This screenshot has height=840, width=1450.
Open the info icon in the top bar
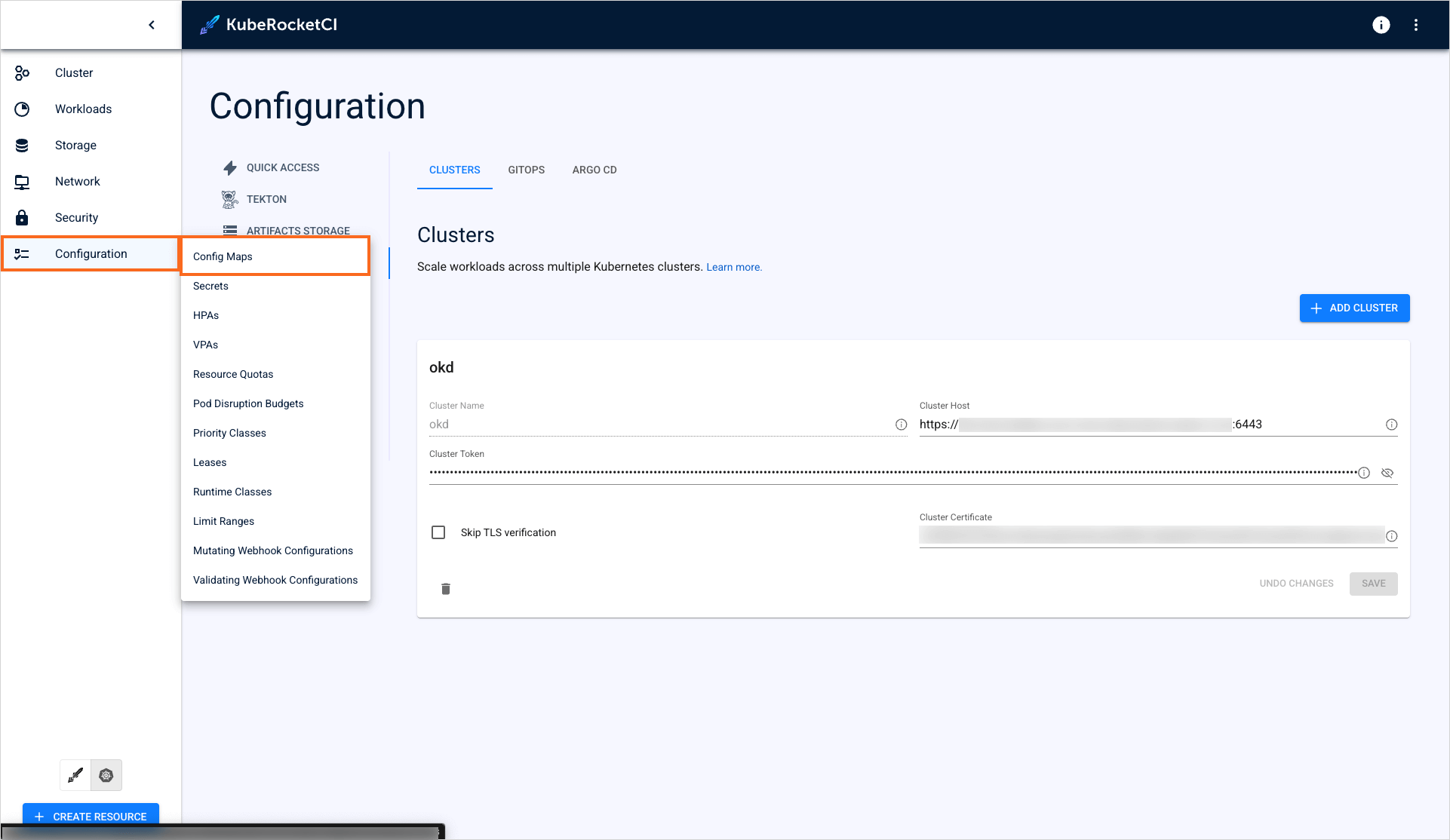click(1381, 25)
